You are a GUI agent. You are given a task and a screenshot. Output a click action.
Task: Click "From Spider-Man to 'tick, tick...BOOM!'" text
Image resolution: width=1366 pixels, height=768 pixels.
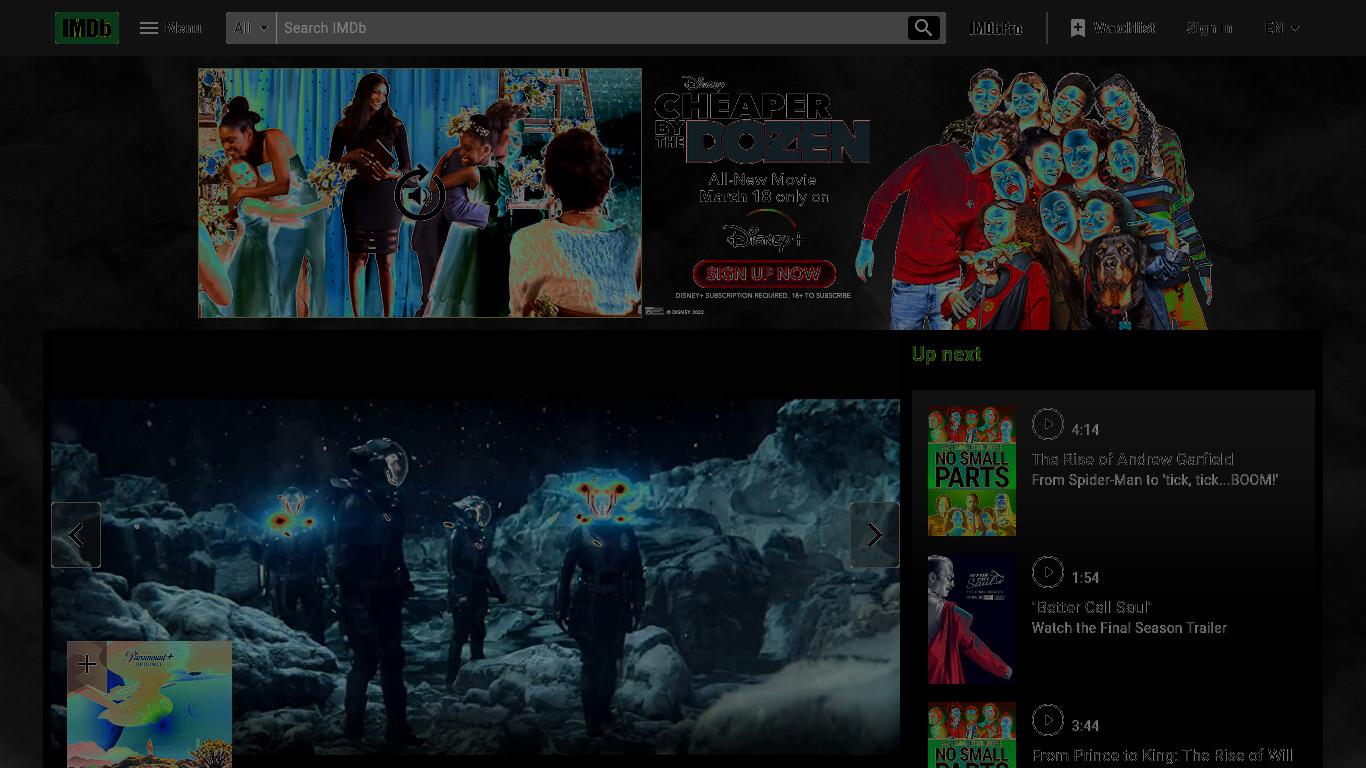pos(1155,480)
